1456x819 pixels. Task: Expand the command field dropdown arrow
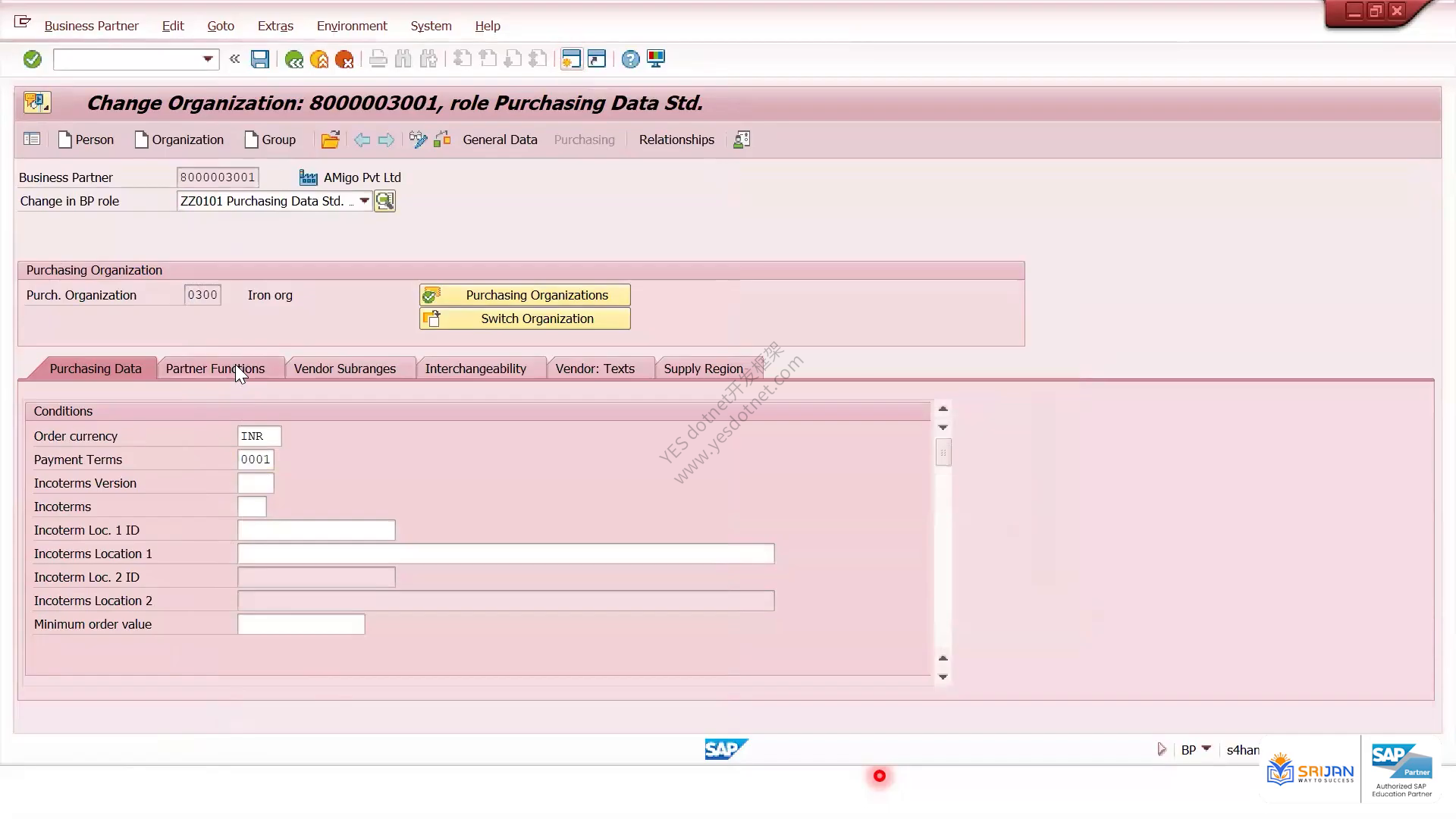pos(208,59)
